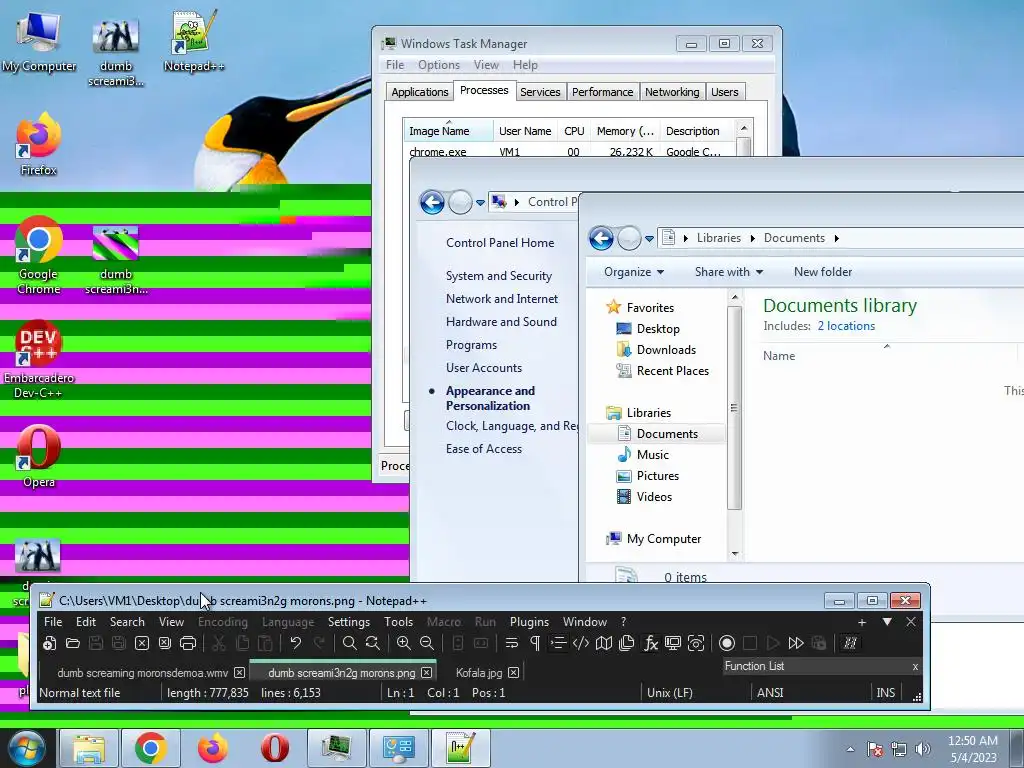1024x768 pixels.
Task: Select Downloads in the Favorites tree
Action: (x=665, y=350)
